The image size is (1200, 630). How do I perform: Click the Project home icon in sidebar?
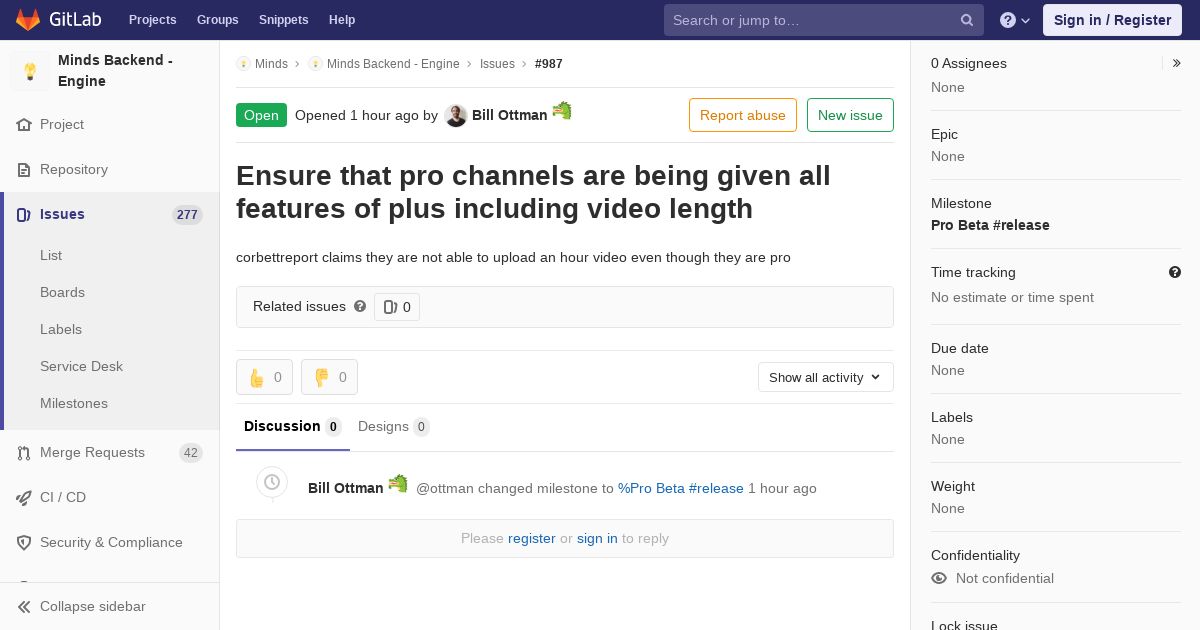[x=24, y=125]
